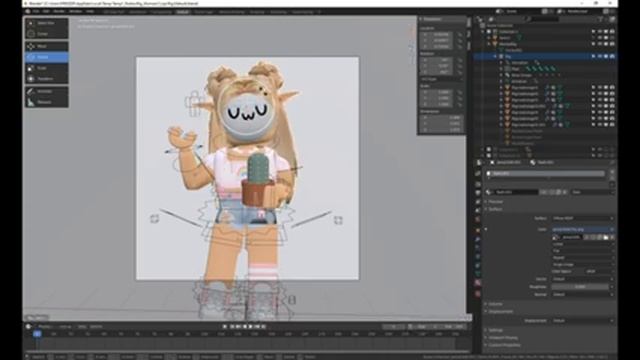Screen dimensions: 640x360
Task: Select the Move tool
Action: point(47,46)
